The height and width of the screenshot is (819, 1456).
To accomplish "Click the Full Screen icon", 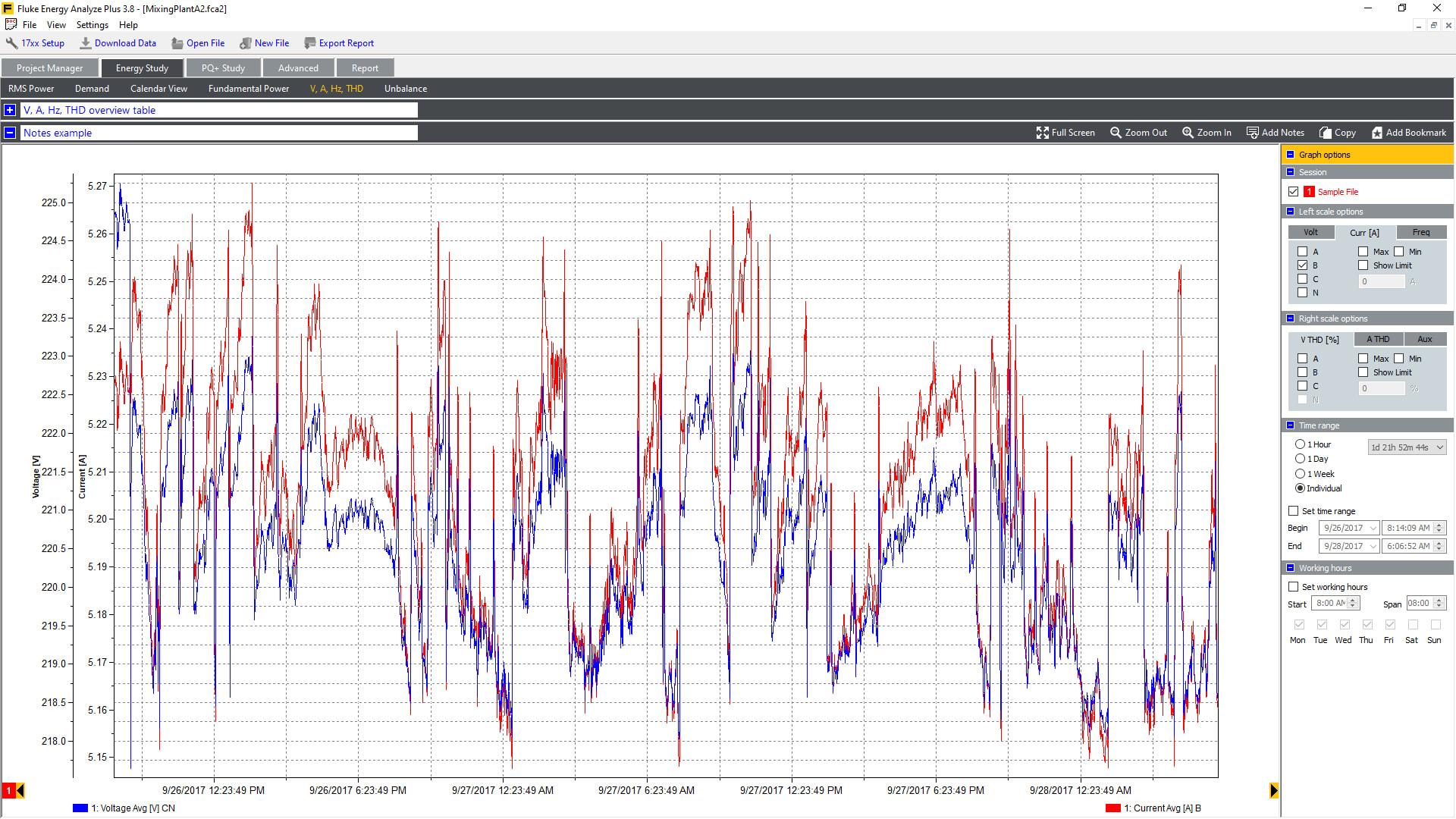I will pyautogui.click(x=1043, y=133).
